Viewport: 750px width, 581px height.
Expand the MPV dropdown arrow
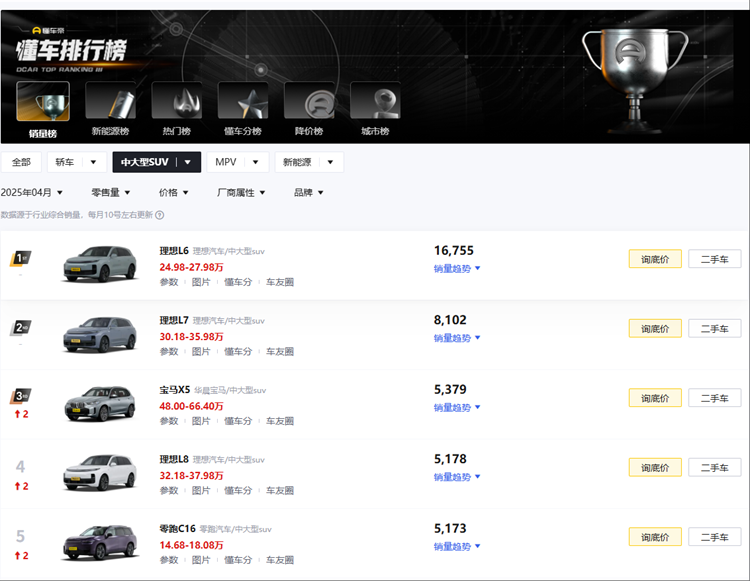[x=255, y=162]
